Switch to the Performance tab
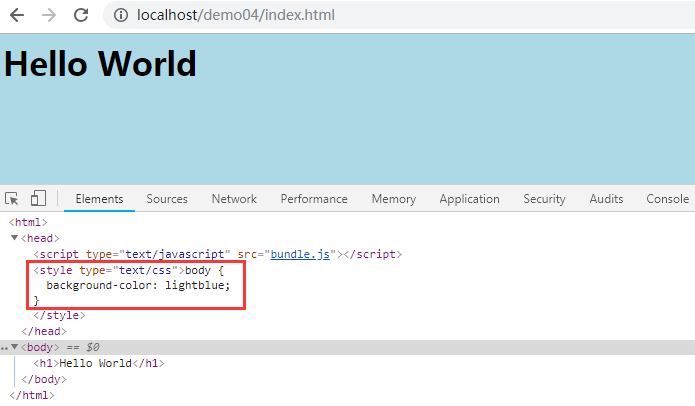Viewport: 695px width, 406px height. tap(314, 199)
